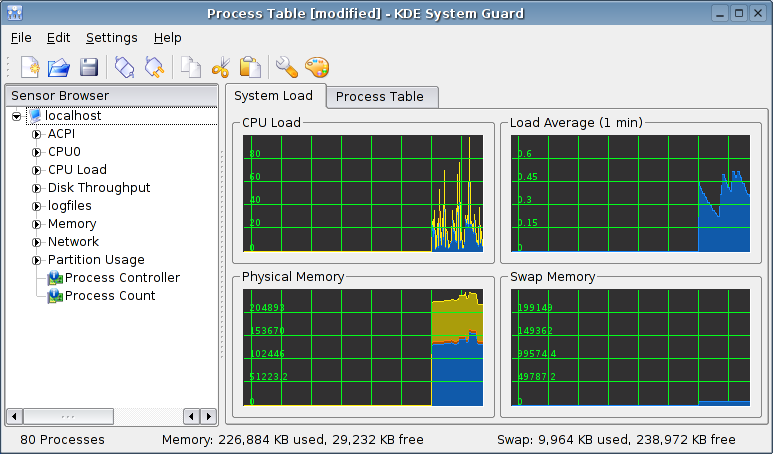773x454 pixels.
Task: Collapse the localhost tree node
Action: click(x=17, y=116)
